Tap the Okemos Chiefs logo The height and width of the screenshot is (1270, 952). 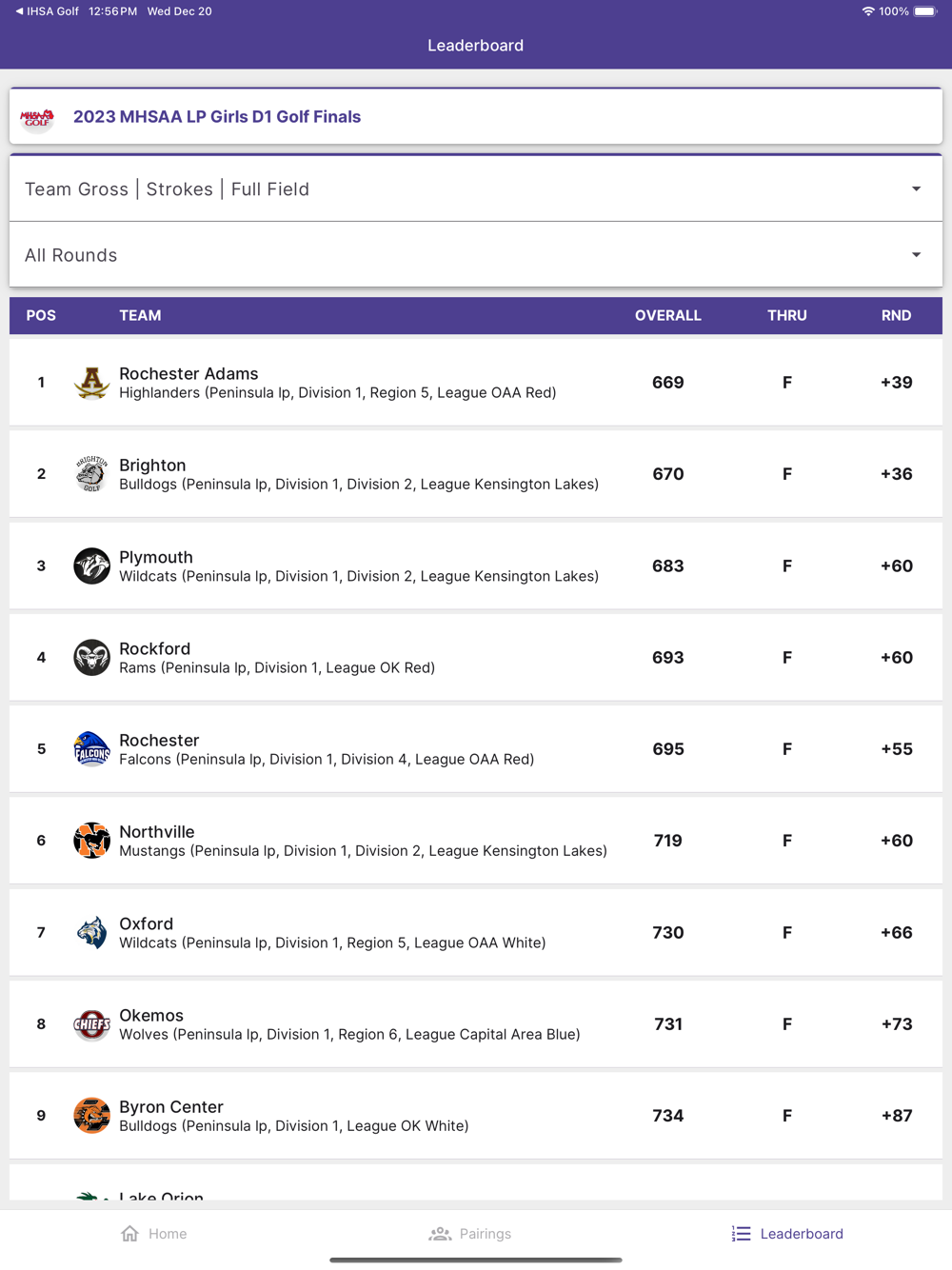pyautogui.click(x=91, y=1024)
